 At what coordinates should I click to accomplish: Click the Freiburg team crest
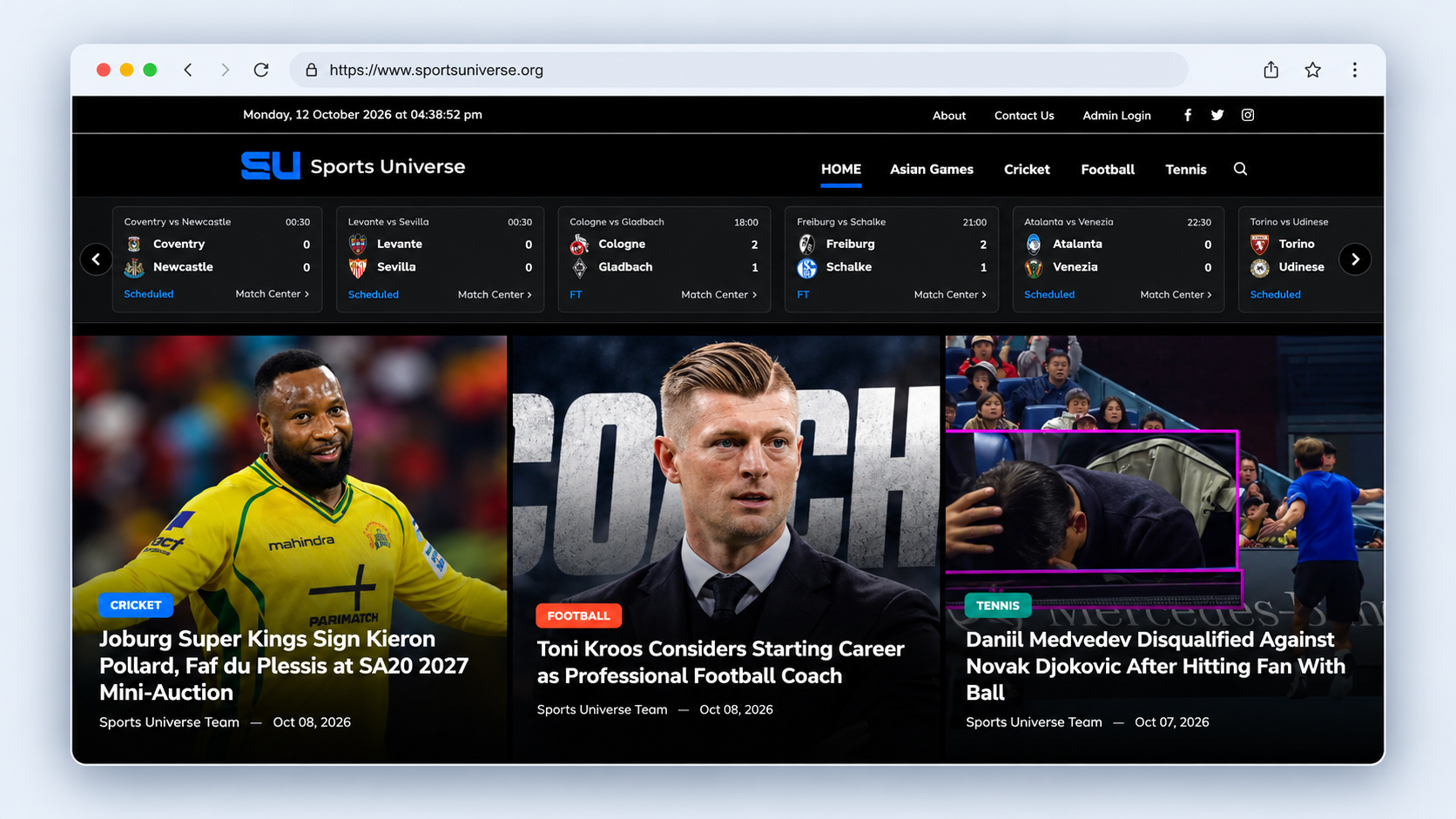(807, 244)
